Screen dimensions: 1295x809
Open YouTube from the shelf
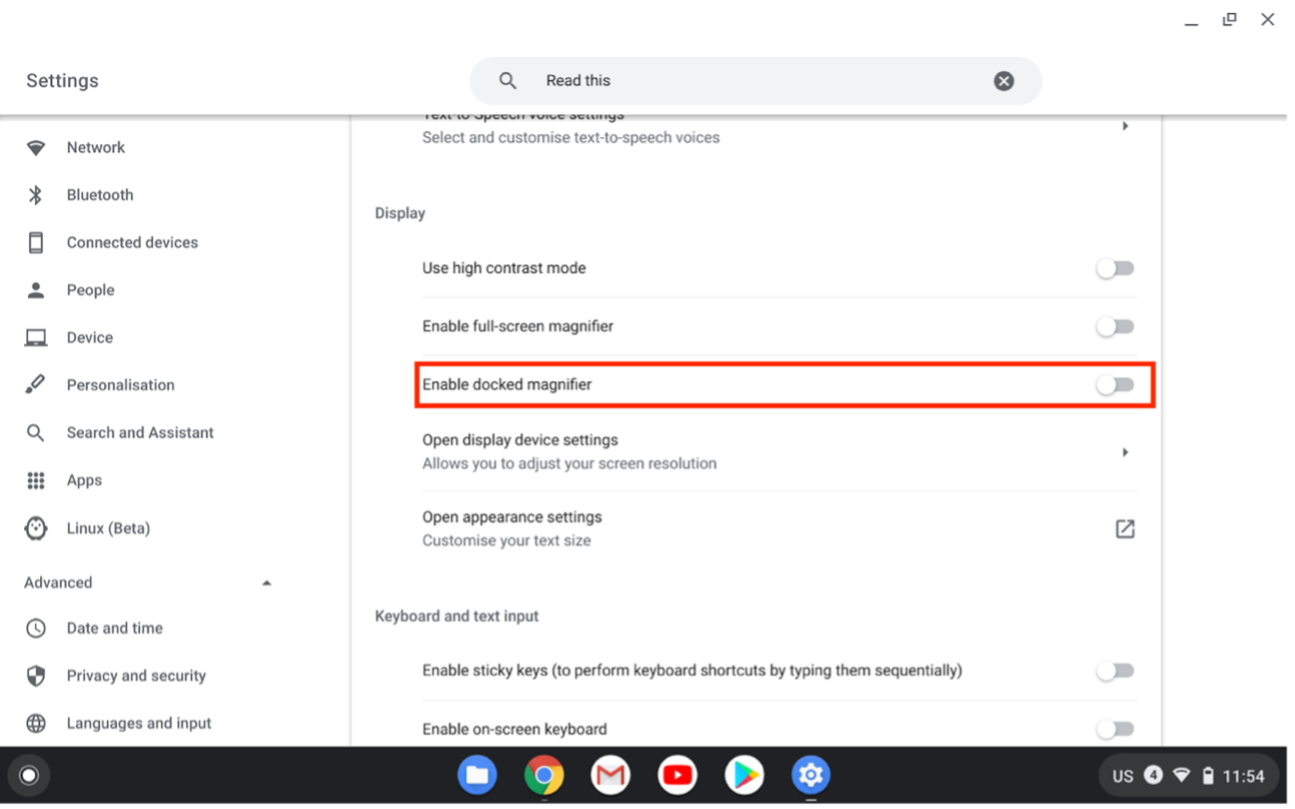click(x=677, y=775)
